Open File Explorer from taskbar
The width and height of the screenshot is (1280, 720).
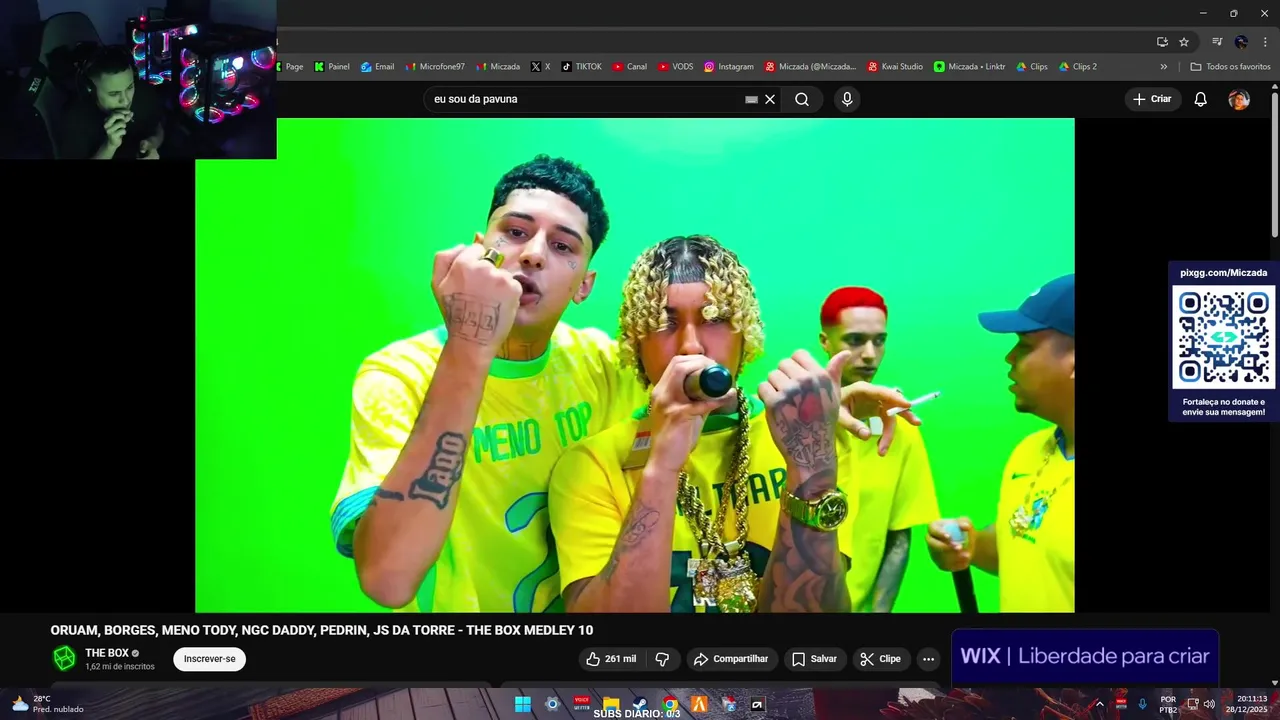point(611,704)
